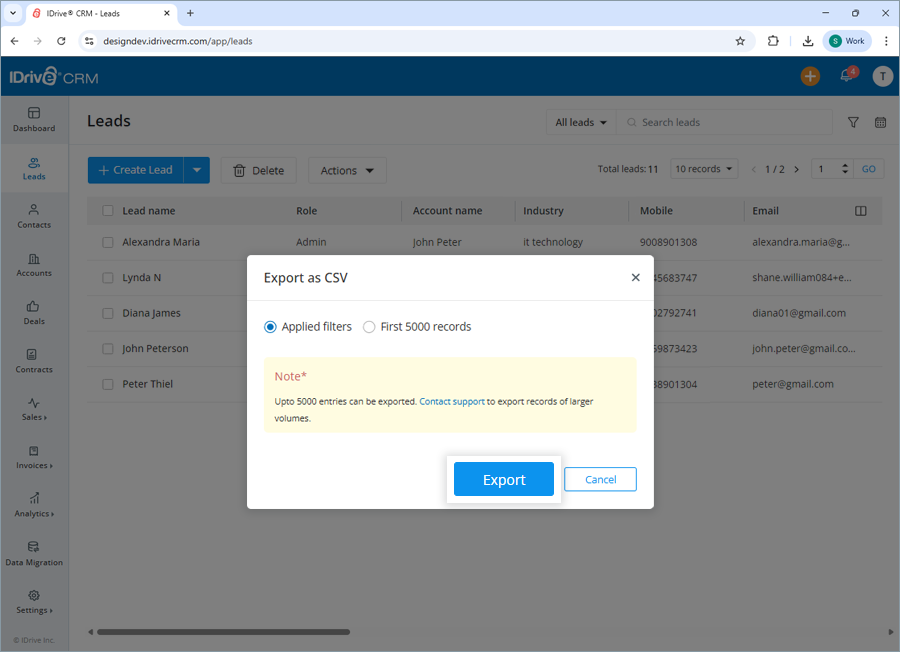Open the profile avatar menu

pos(882,76)
